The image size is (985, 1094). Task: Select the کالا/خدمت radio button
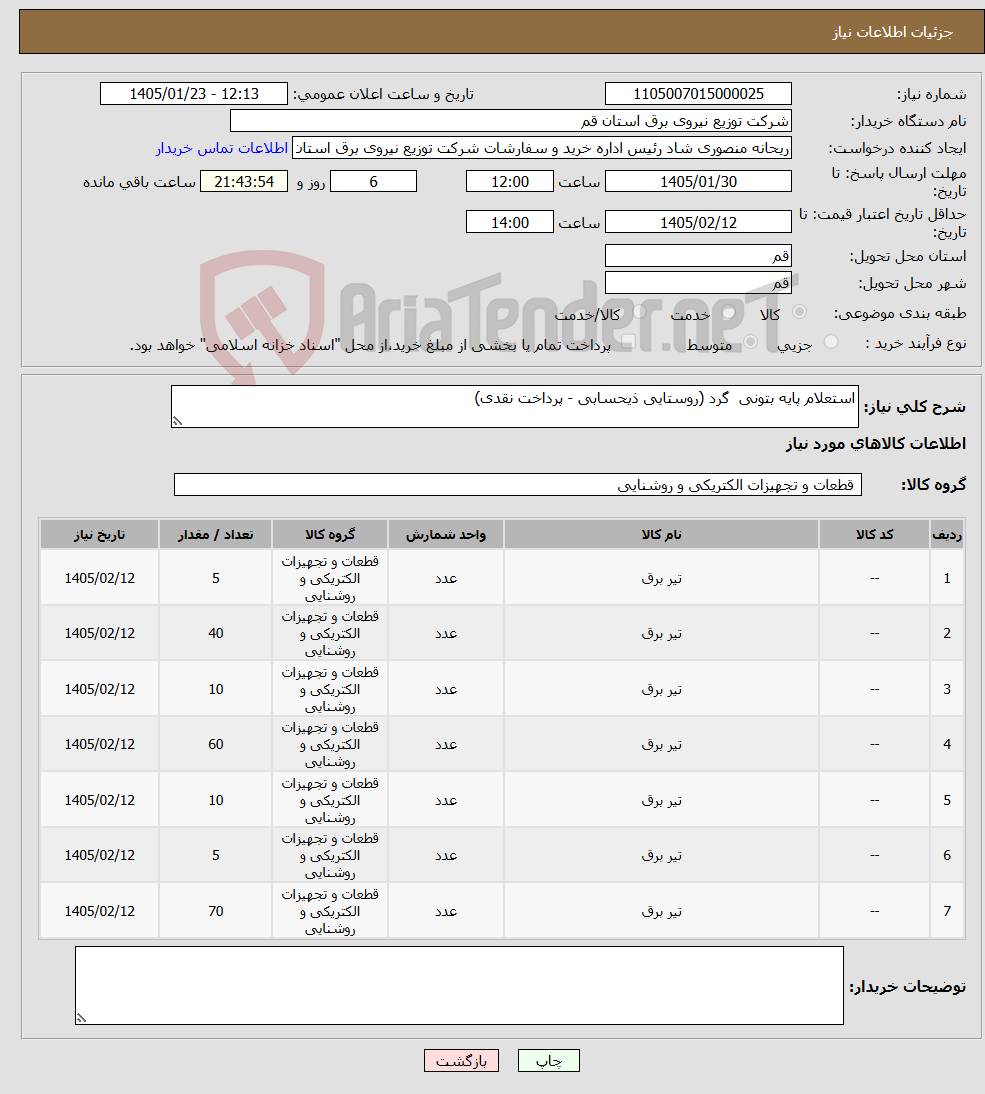tap(640, 312)
